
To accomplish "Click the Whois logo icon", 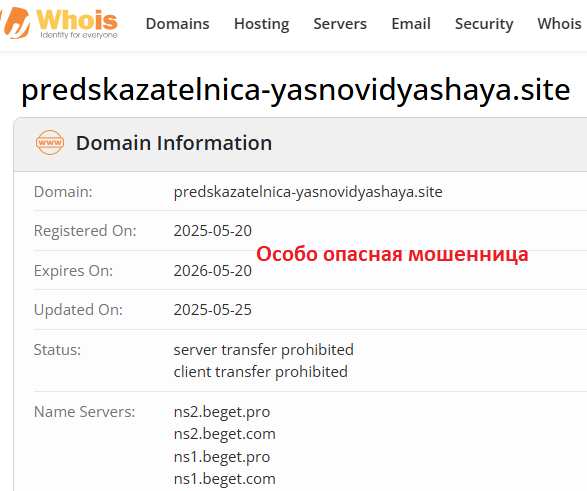I will [15, 23].
